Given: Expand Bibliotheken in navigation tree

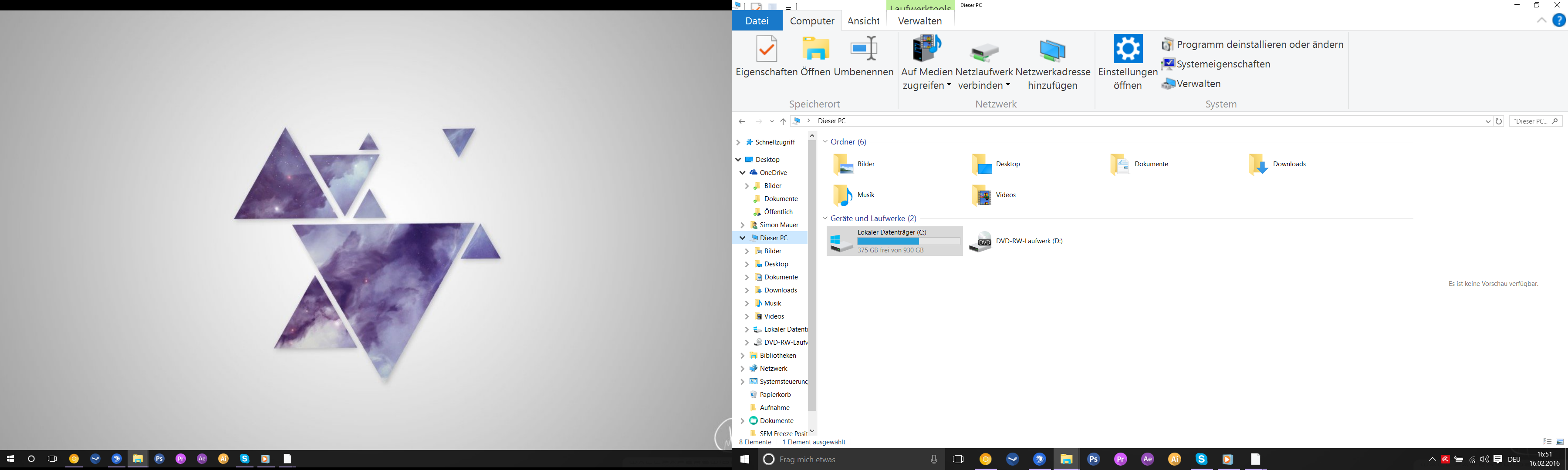Looking at the screenshot, I should pos(742,356).
